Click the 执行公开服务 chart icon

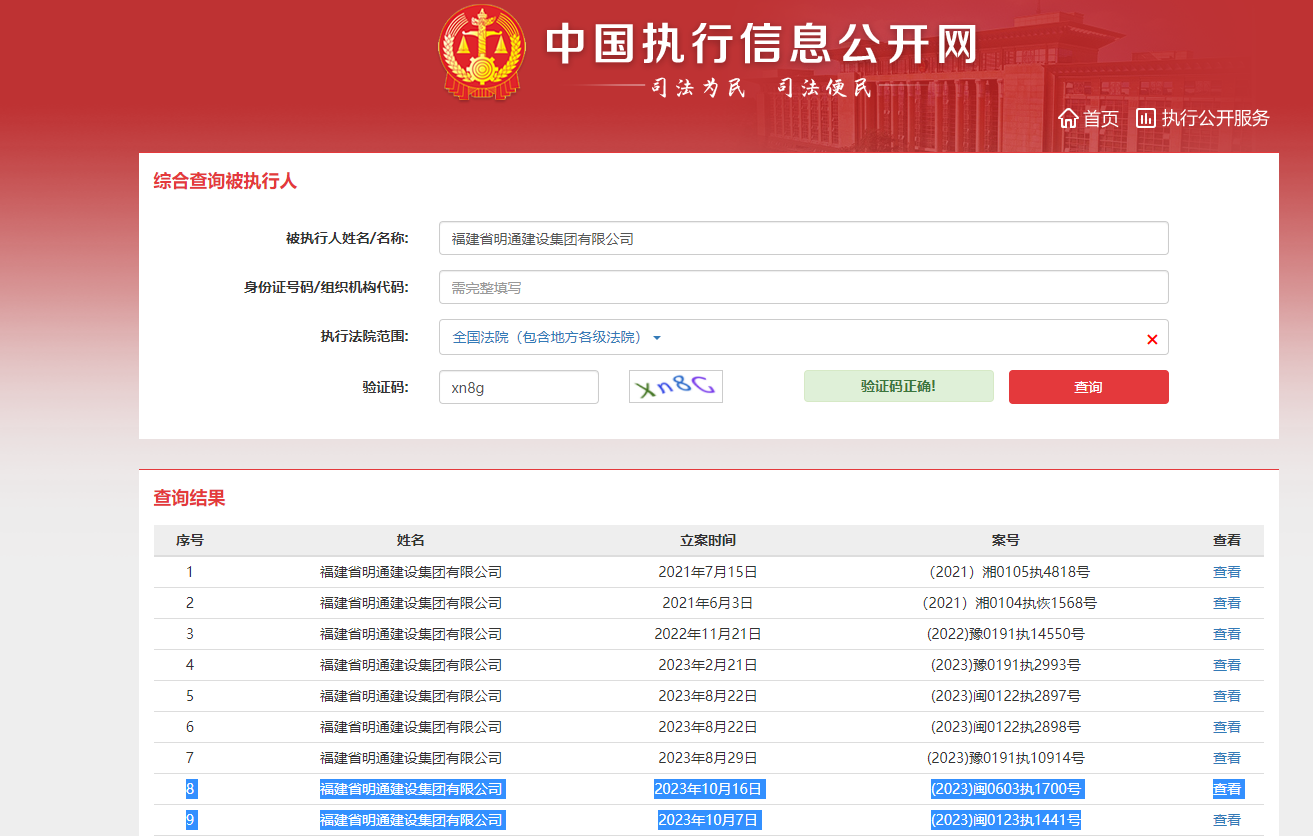[1146, 118]
